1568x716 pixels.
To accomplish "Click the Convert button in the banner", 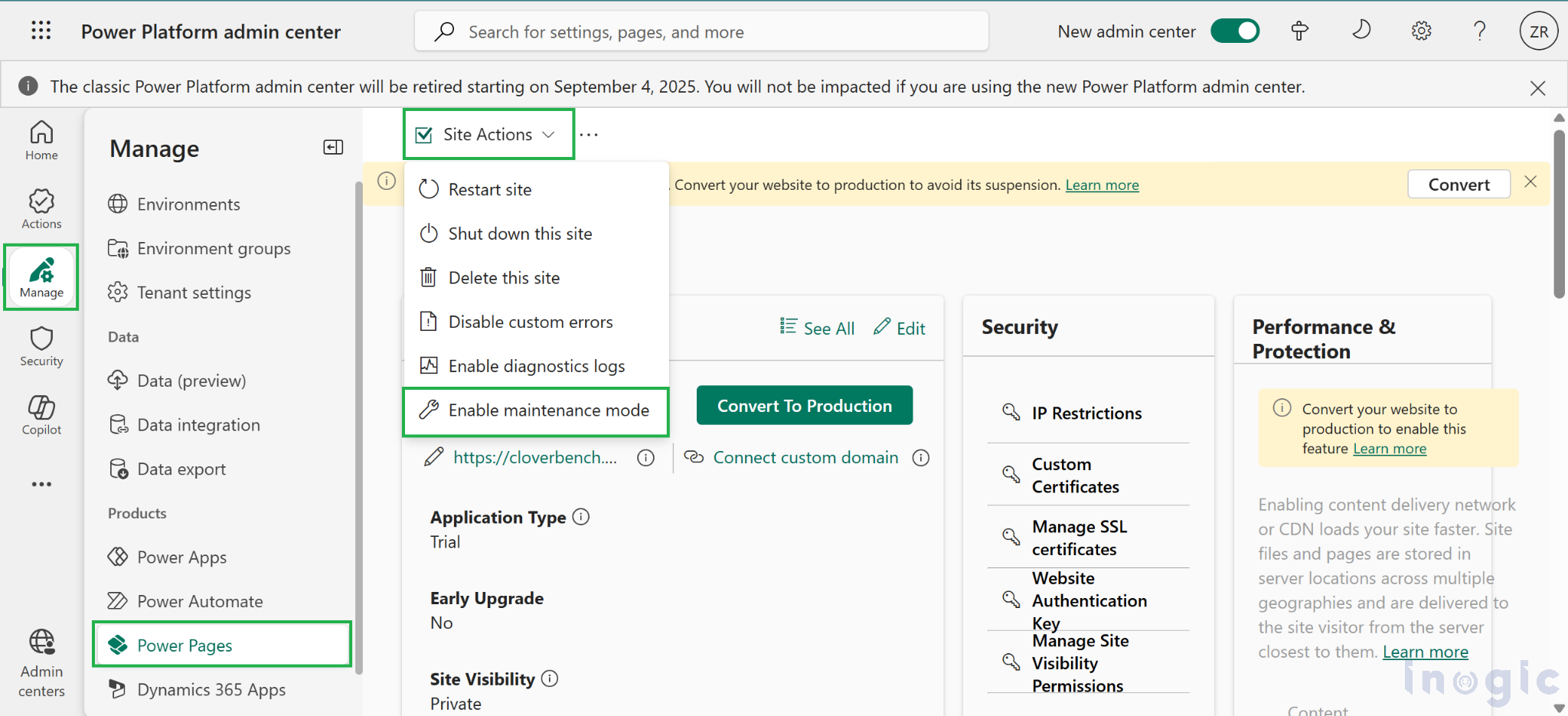I will click(x=1459, y=185).
